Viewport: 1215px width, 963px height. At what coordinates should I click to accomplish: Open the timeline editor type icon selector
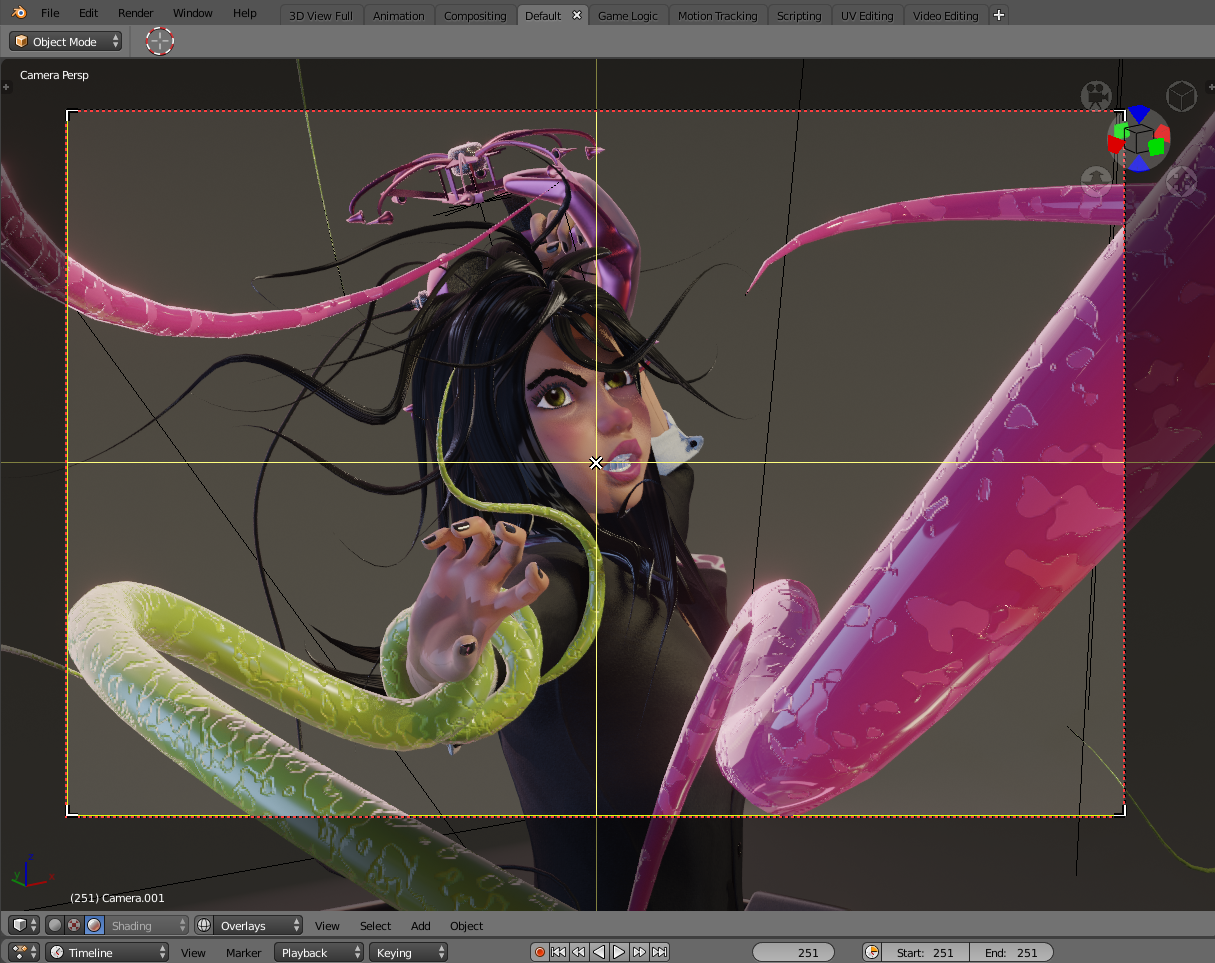(24, 953)
